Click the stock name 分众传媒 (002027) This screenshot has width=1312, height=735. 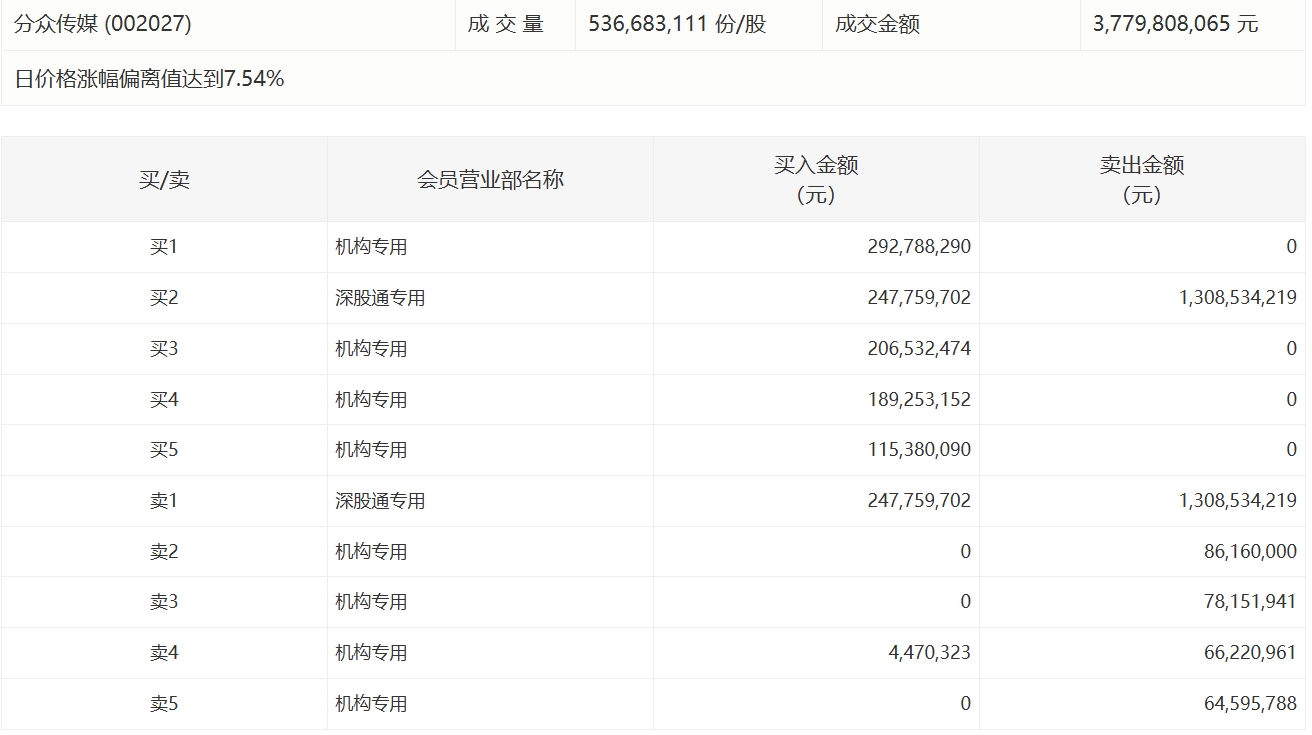(x=103, y=25)
